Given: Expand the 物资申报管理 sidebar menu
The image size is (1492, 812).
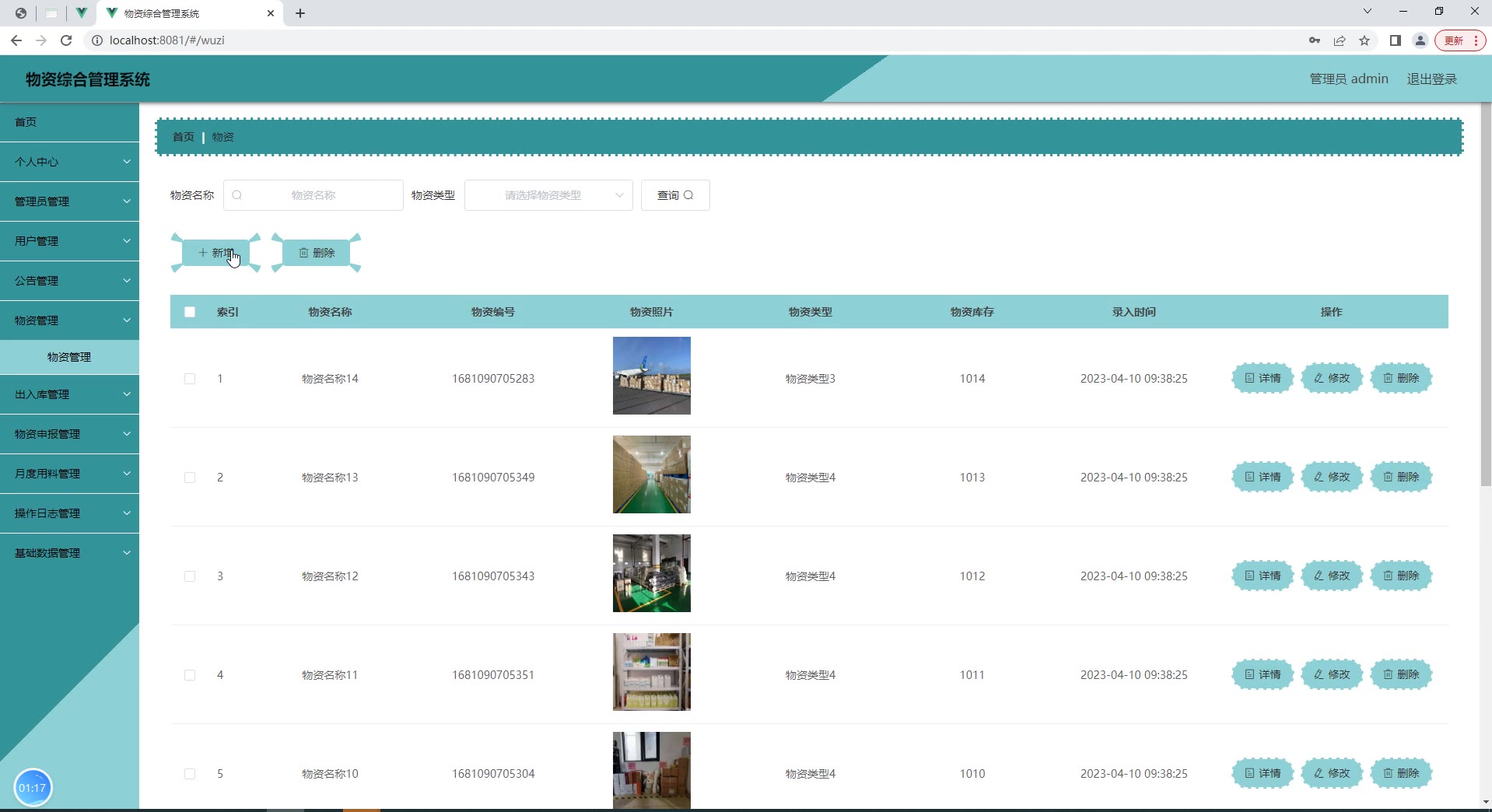Looking at the screenshot, I should [69, 434].
